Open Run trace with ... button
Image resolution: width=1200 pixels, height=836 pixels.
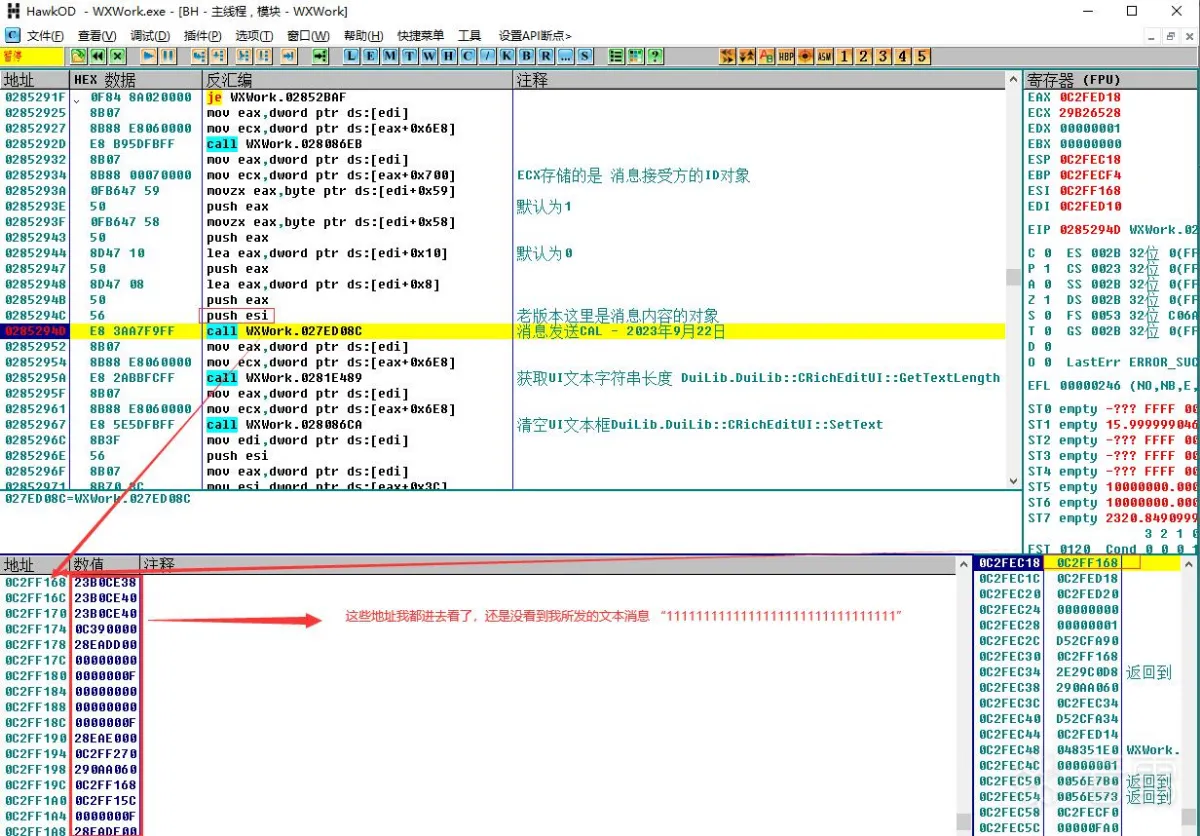point(565,56)
